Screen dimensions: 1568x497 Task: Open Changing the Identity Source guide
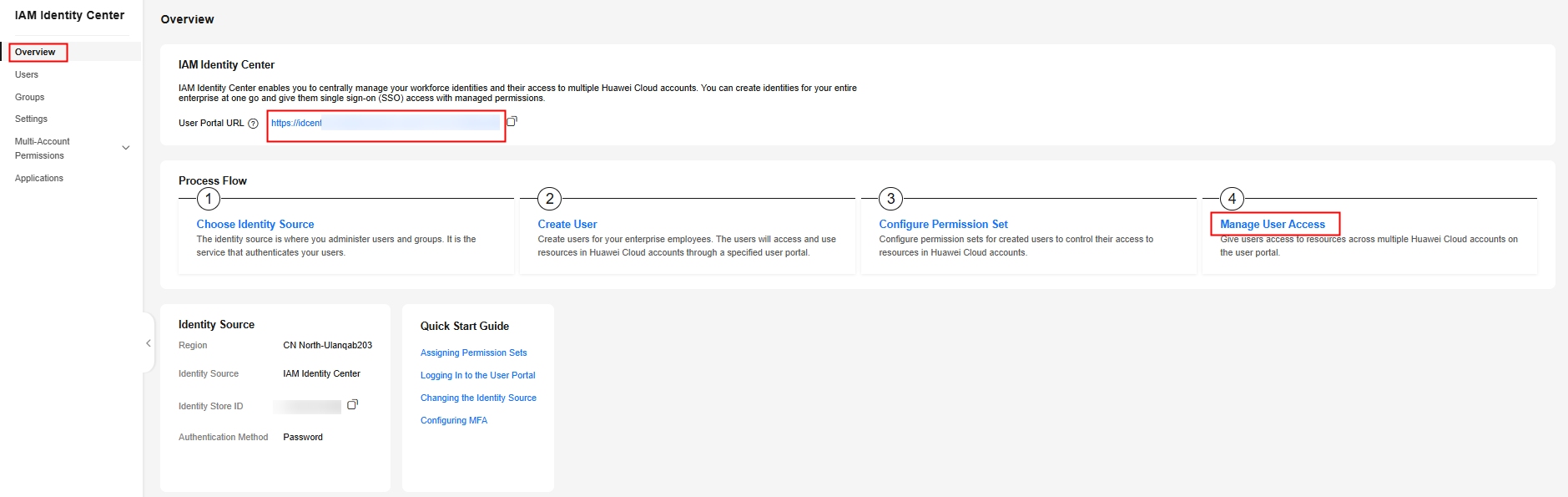479,398
